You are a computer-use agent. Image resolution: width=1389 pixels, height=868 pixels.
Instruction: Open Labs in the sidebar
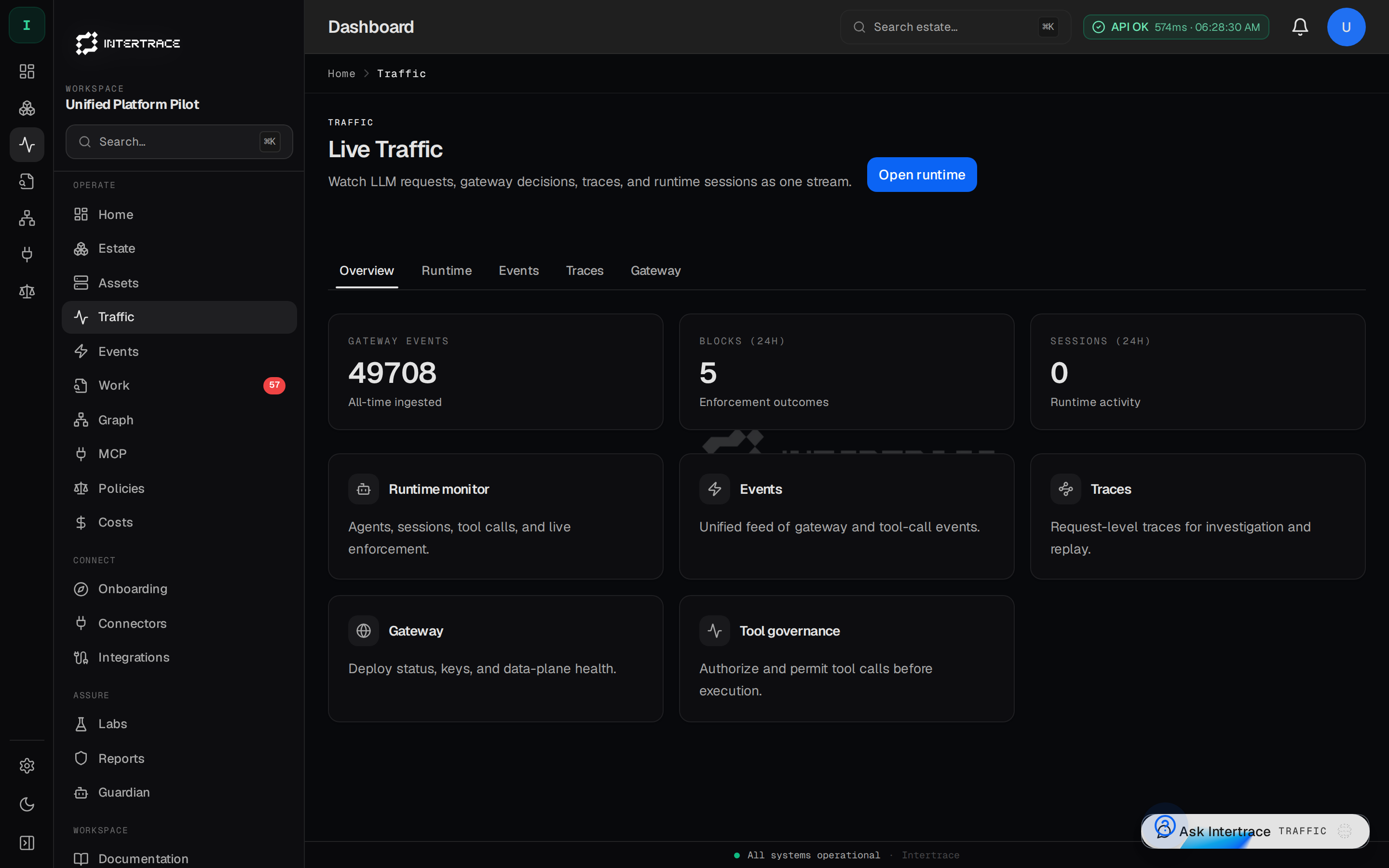pos(179,724)
